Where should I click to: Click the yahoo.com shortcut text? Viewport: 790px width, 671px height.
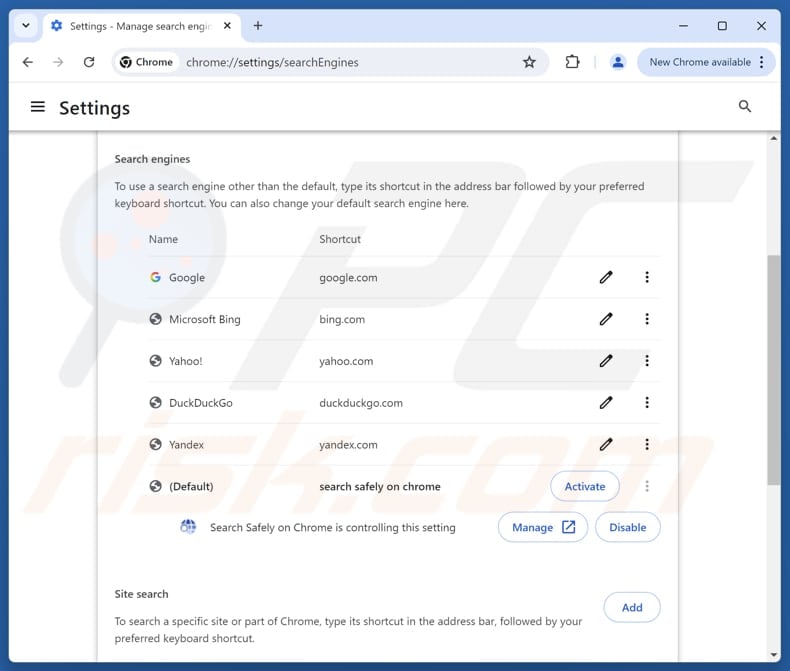tap(346, 361)
